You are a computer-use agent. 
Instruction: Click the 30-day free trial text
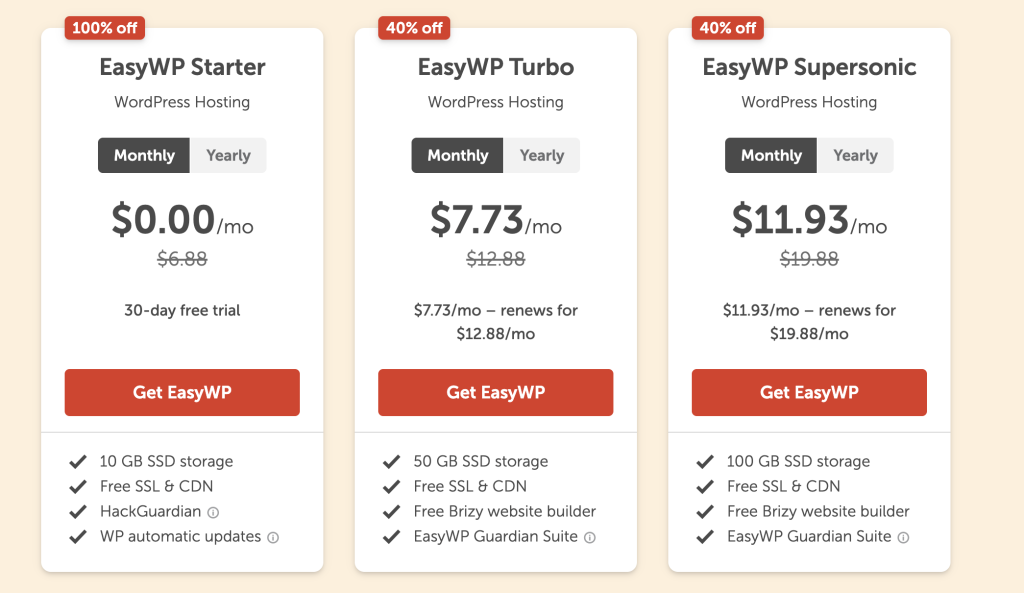[x=182, y=310]
